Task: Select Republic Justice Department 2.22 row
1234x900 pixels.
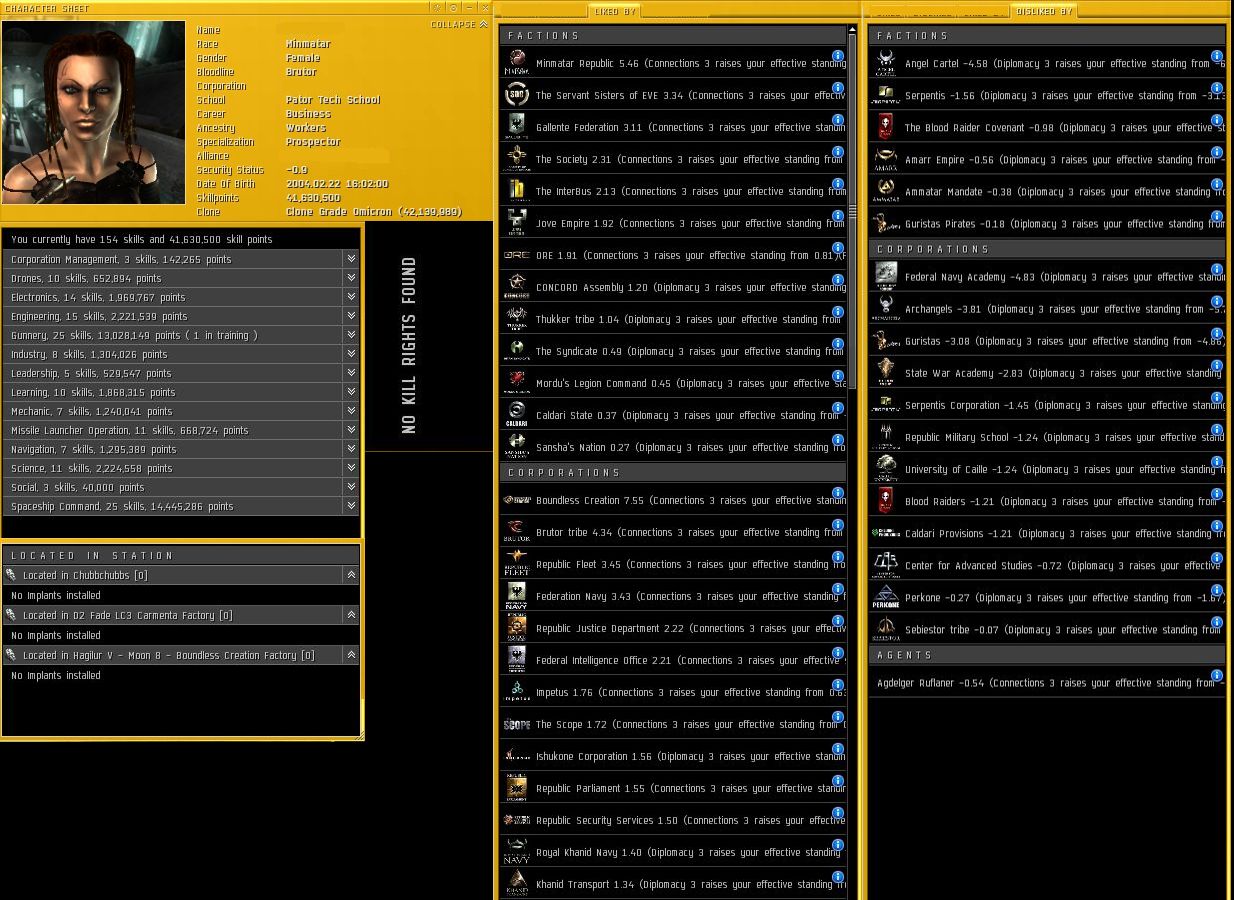Action: [672, 628]
